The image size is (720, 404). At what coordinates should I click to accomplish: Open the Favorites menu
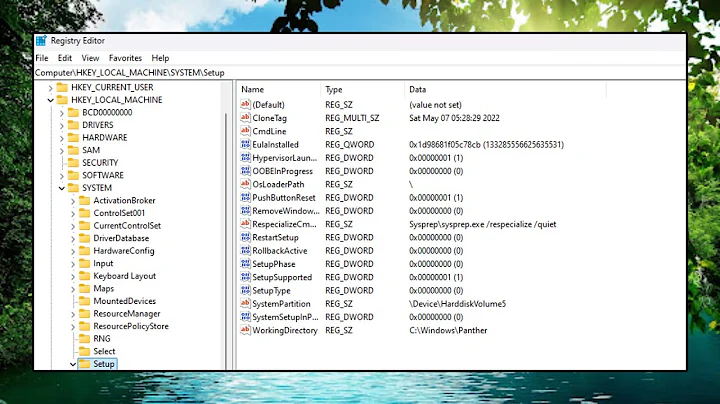click(125, 58)
